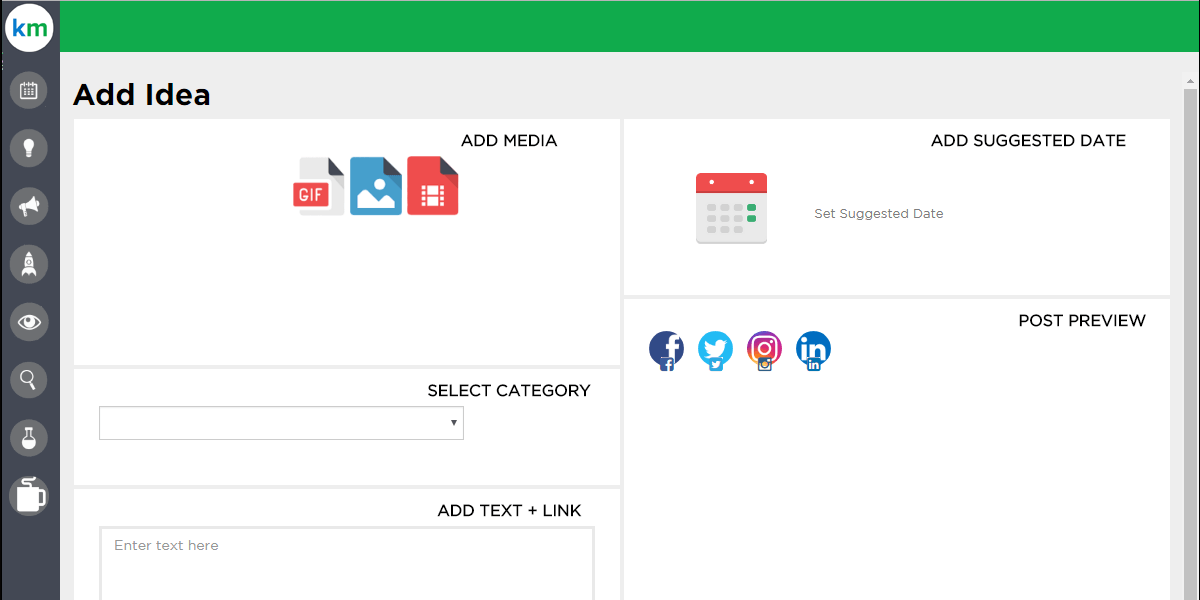Viewport: 1200px width, 600px height.
Task: Click the lab flask icon in sidebar
Action: (x=29, y=437)
